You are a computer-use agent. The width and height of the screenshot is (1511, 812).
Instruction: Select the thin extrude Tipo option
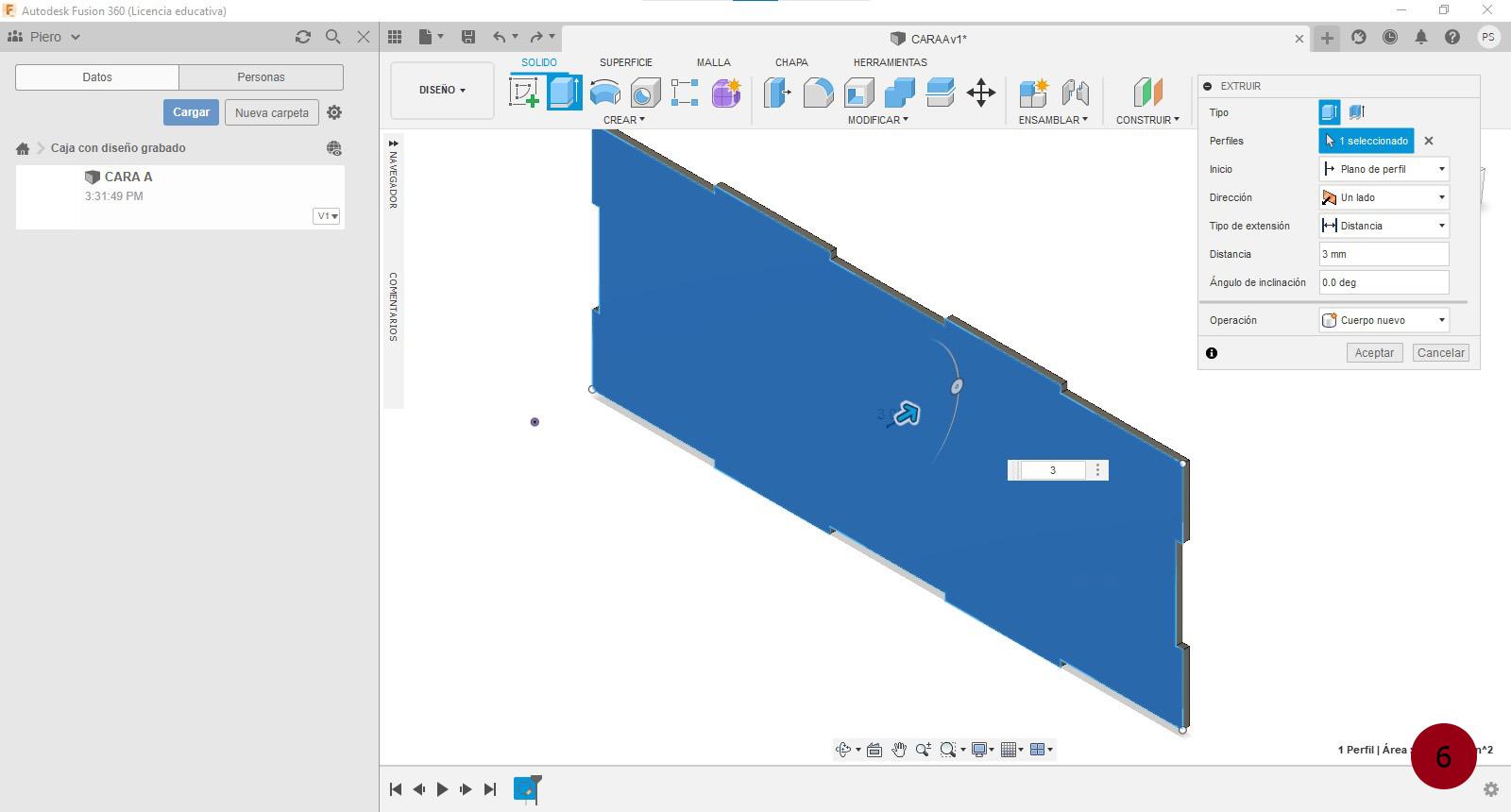[x=1357, y=112]
